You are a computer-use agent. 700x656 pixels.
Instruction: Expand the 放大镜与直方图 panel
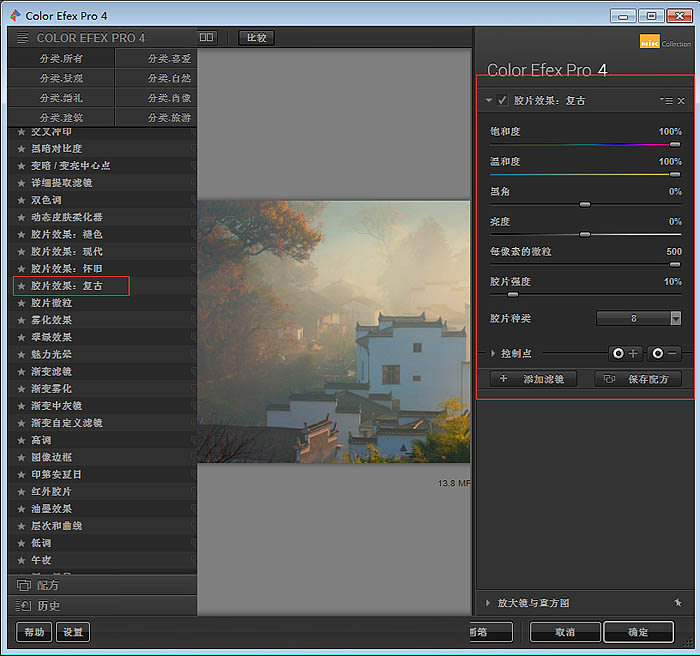488,603
